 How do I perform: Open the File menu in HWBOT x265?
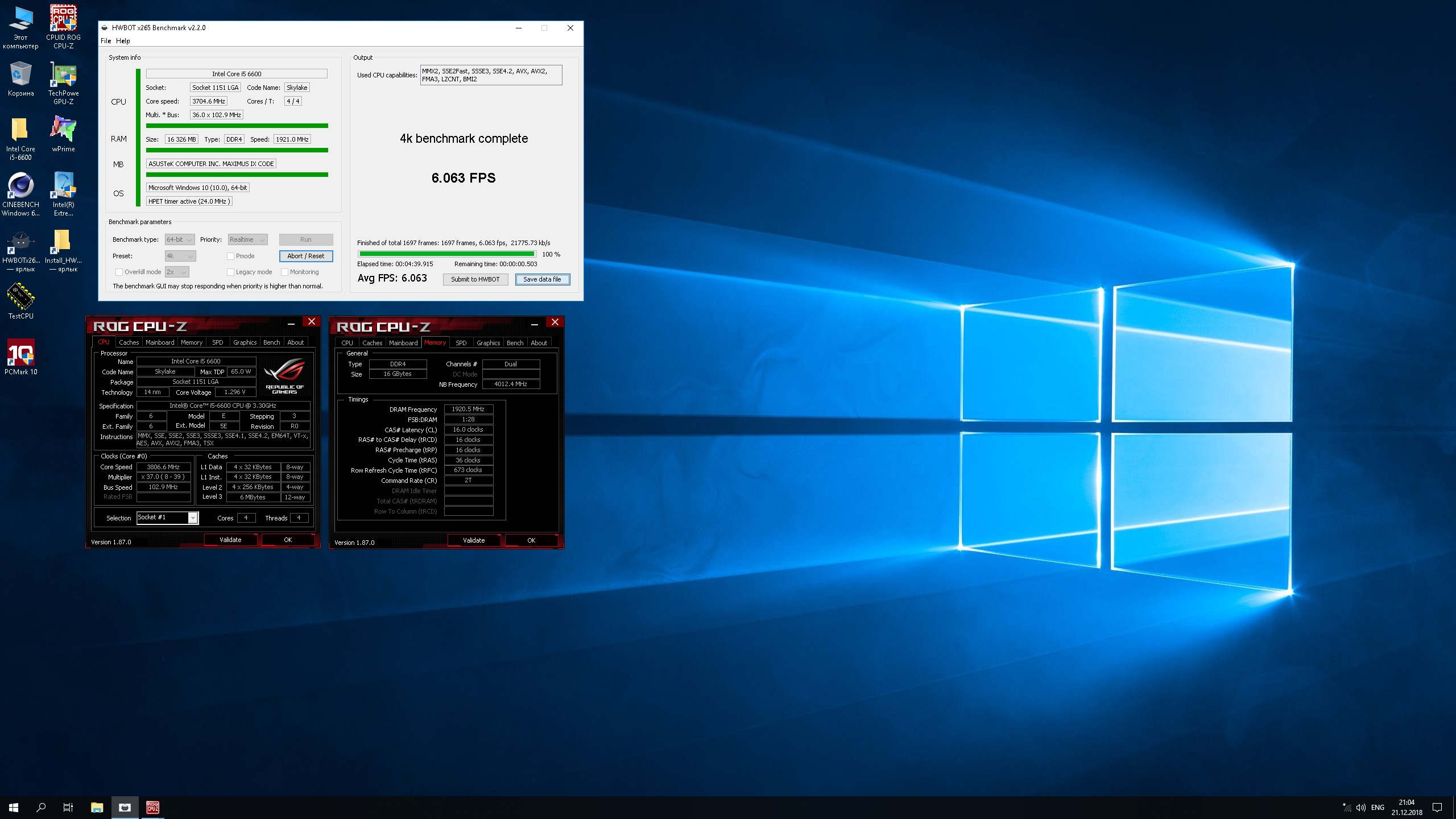(x=106, y=41)
